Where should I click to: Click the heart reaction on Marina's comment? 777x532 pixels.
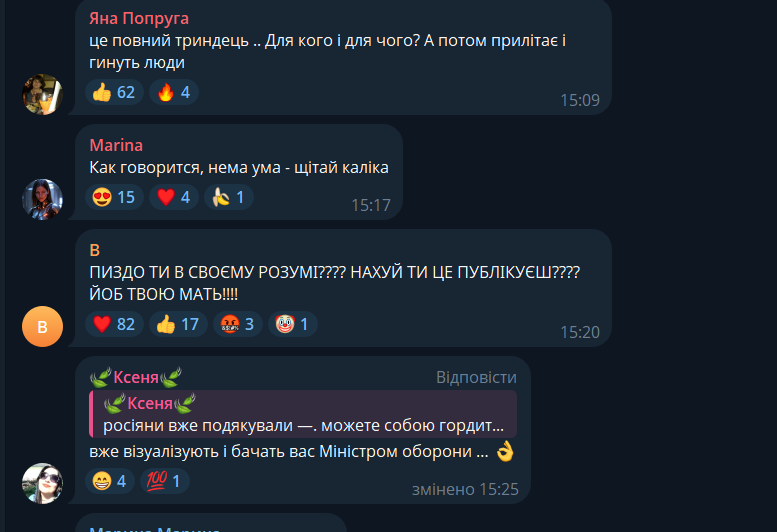coord(174,197)
